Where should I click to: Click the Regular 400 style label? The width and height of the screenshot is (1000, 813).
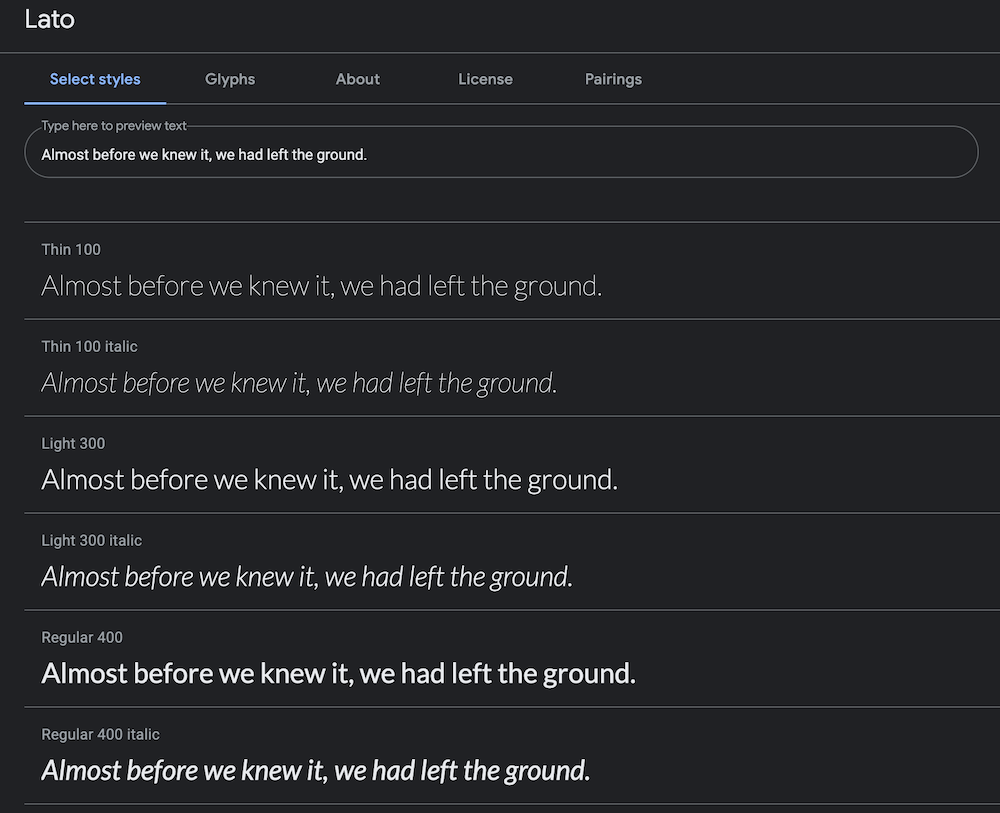(x=82, y=637)
